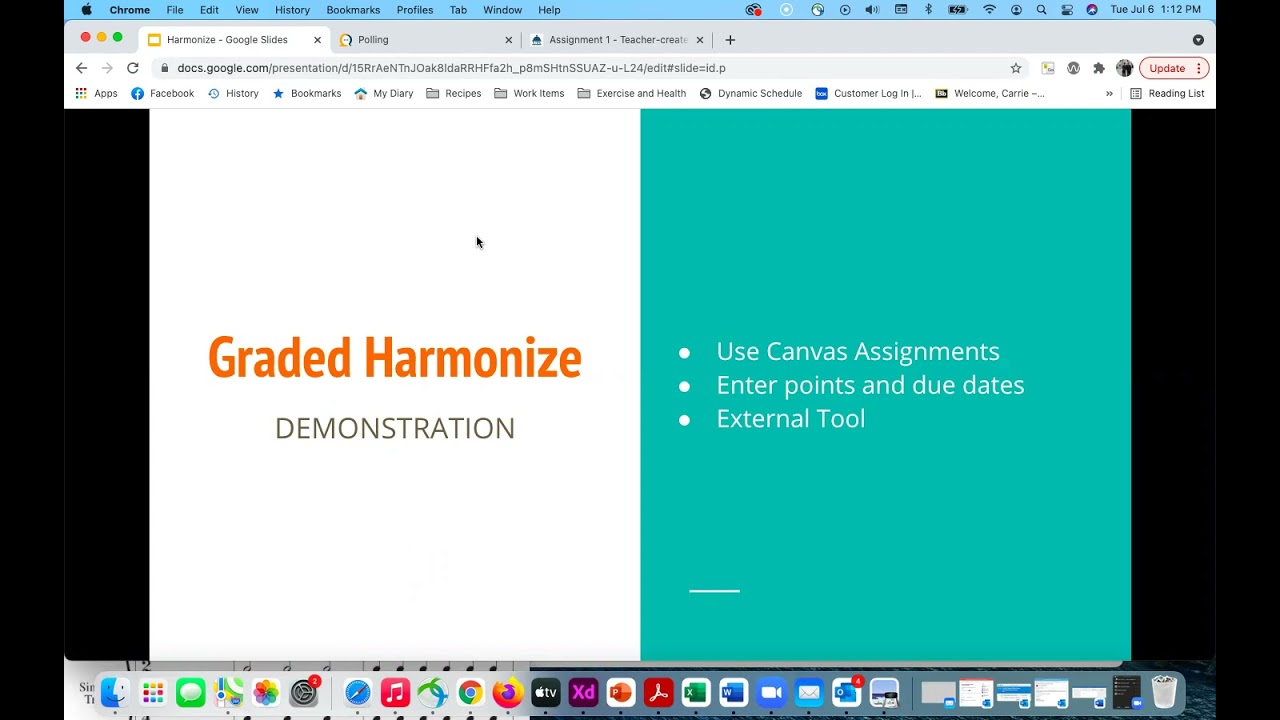Open the Wi-Fi status menu
This screenshot has width=1280, height=720.
[989, 10]
